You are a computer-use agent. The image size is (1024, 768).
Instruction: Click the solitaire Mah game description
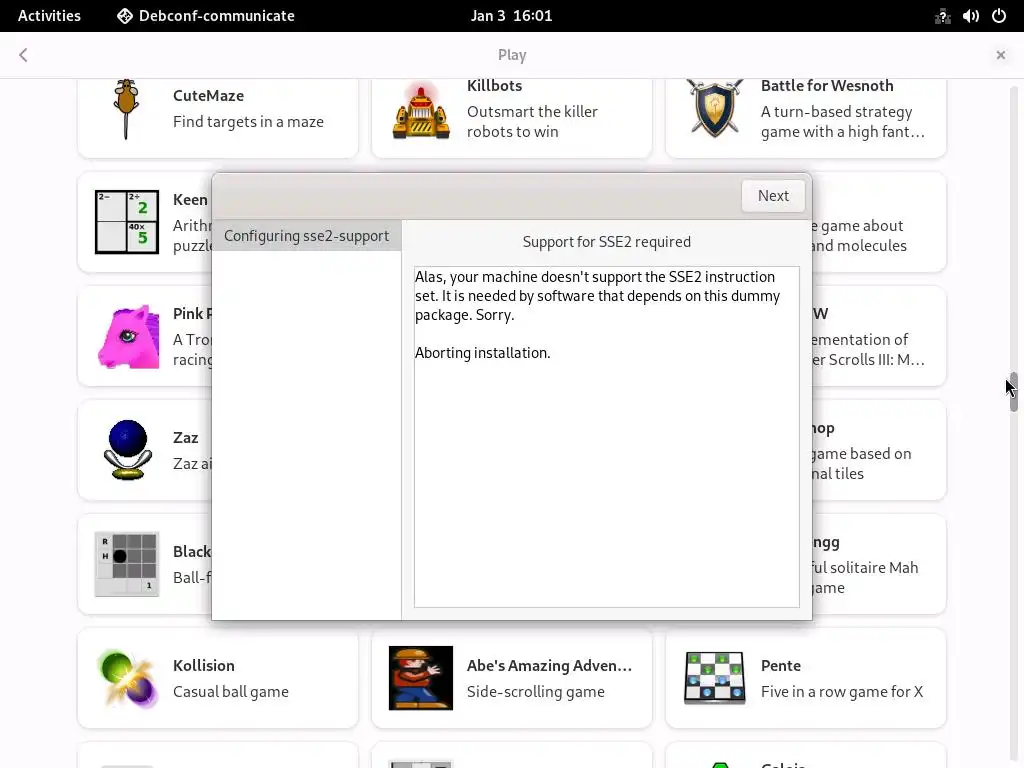(x=865, y=577)
